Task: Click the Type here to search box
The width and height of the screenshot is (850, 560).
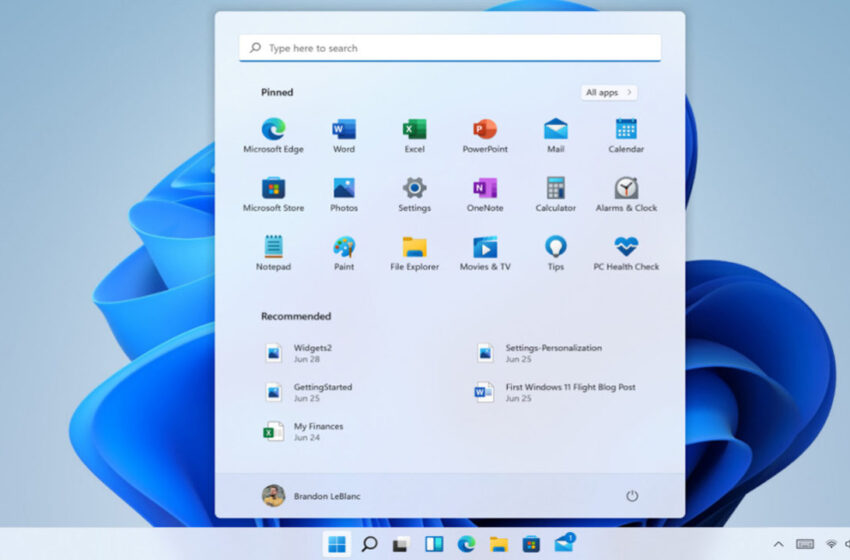Action: click(x=450, y=48)
